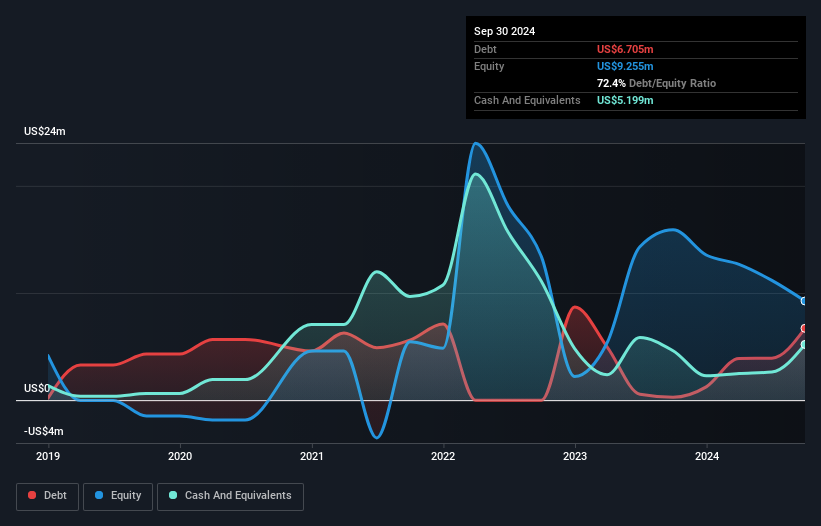Viewport: 821px width, 526px height.
Task: Click the teal Cash And Equivalents legend dot
Action: pos(173,495)
